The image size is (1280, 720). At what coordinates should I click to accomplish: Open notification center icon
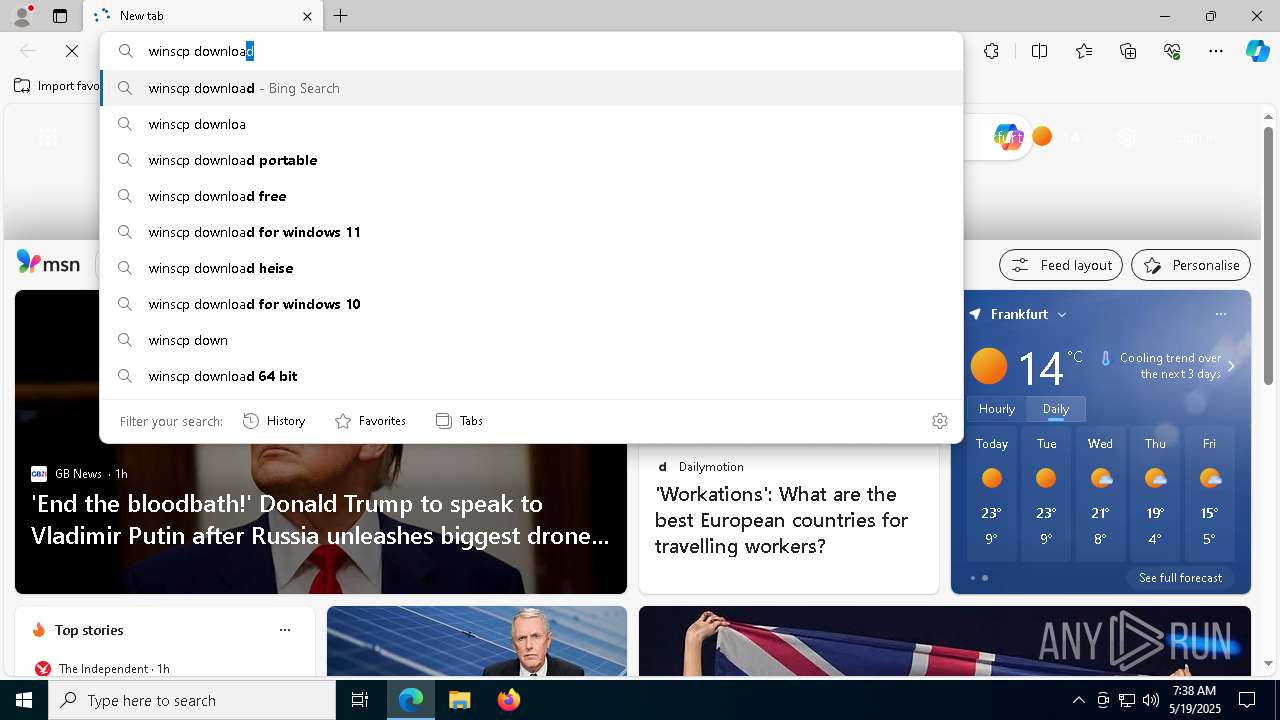tap(1247, 700)
